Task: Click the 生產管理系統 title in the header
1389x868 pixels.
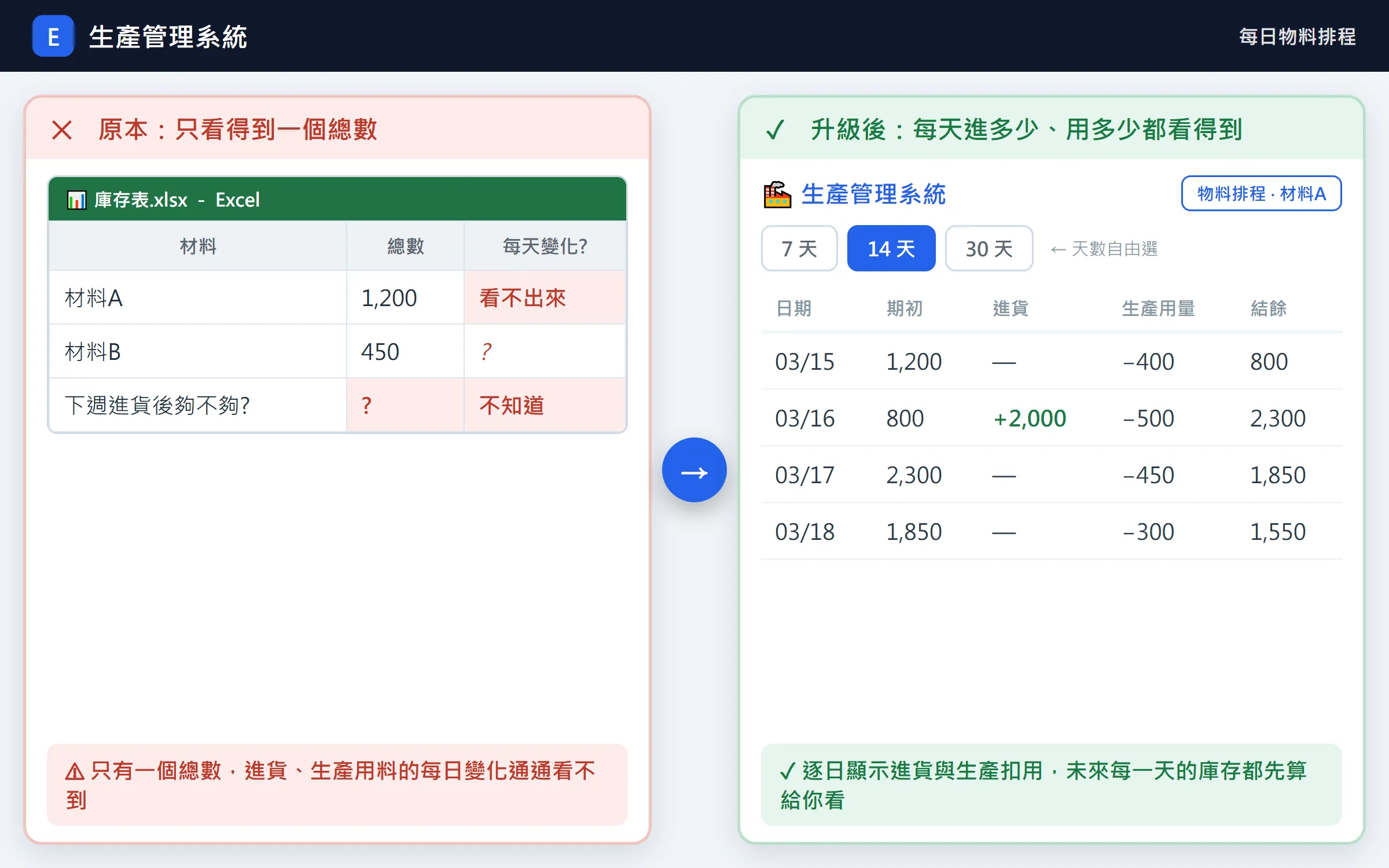Action: 168,37
